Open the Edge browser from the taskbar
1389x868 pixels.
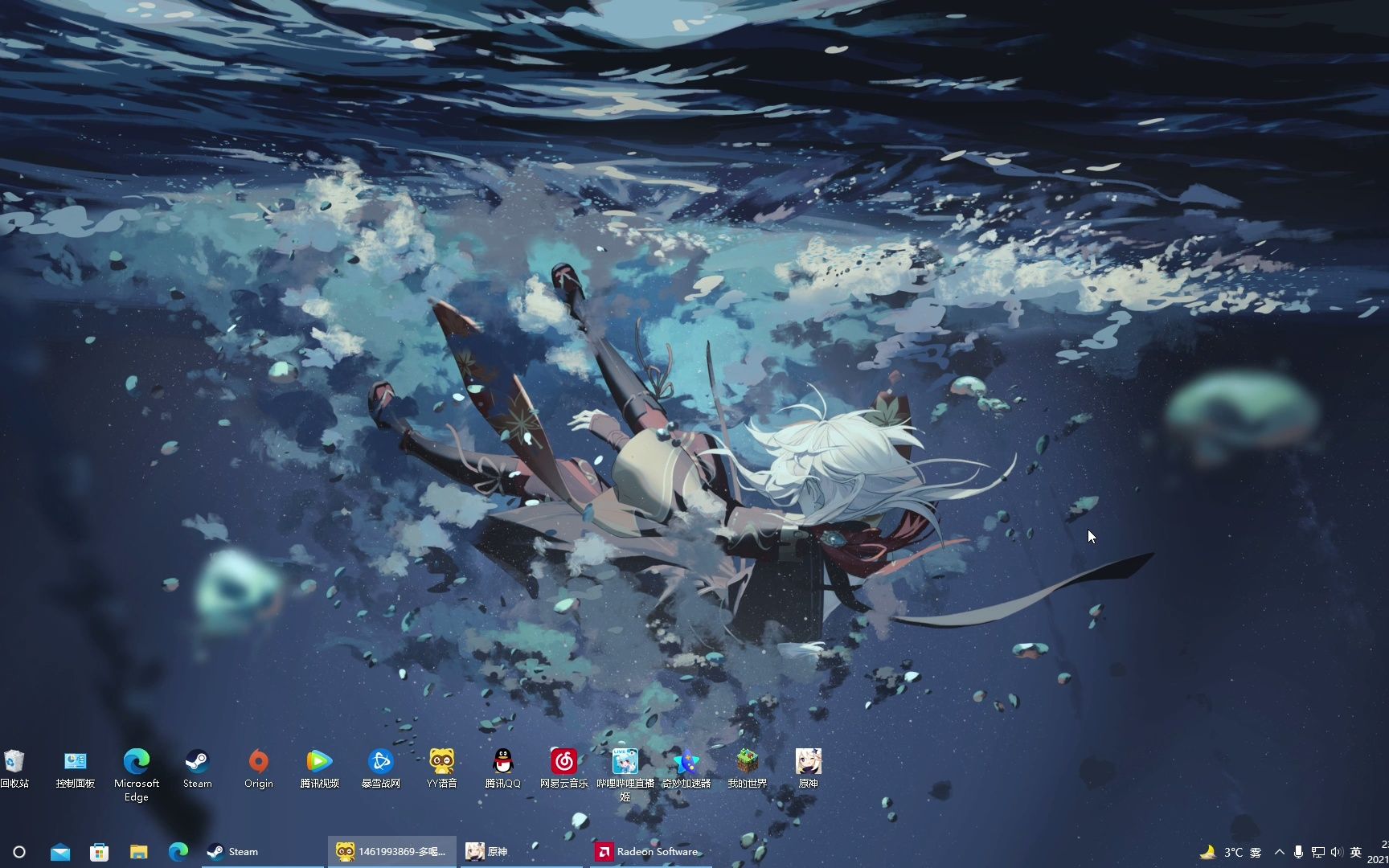178,852
